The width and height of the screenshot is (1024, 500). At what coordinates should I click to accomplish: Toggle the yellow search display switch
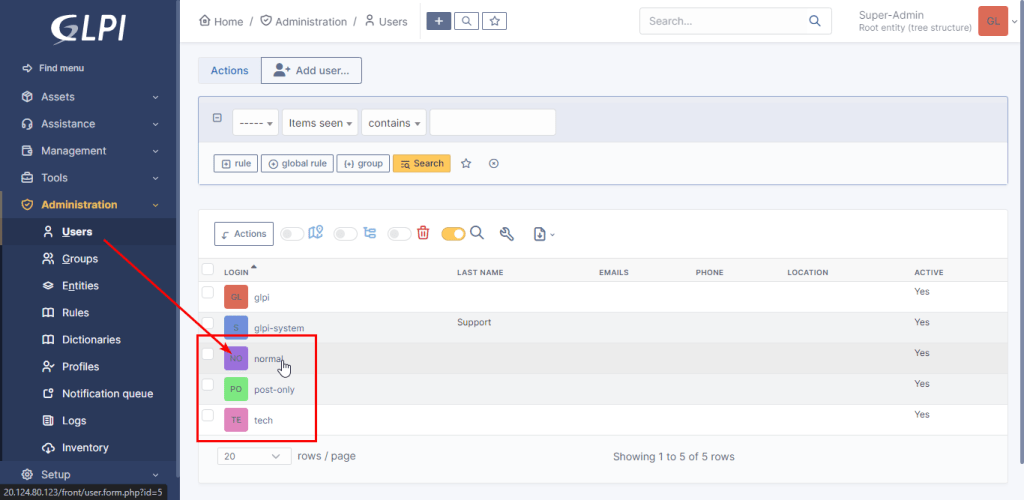[453, 234]
